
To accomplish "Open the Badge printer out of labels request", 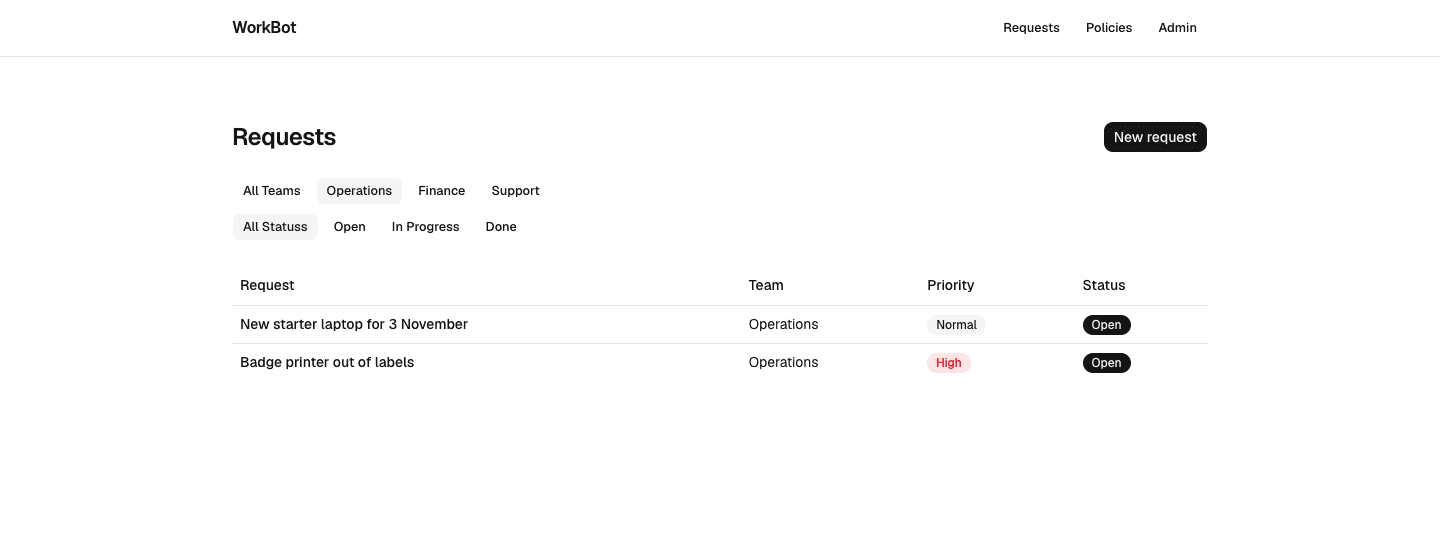I will click(327, 362).
